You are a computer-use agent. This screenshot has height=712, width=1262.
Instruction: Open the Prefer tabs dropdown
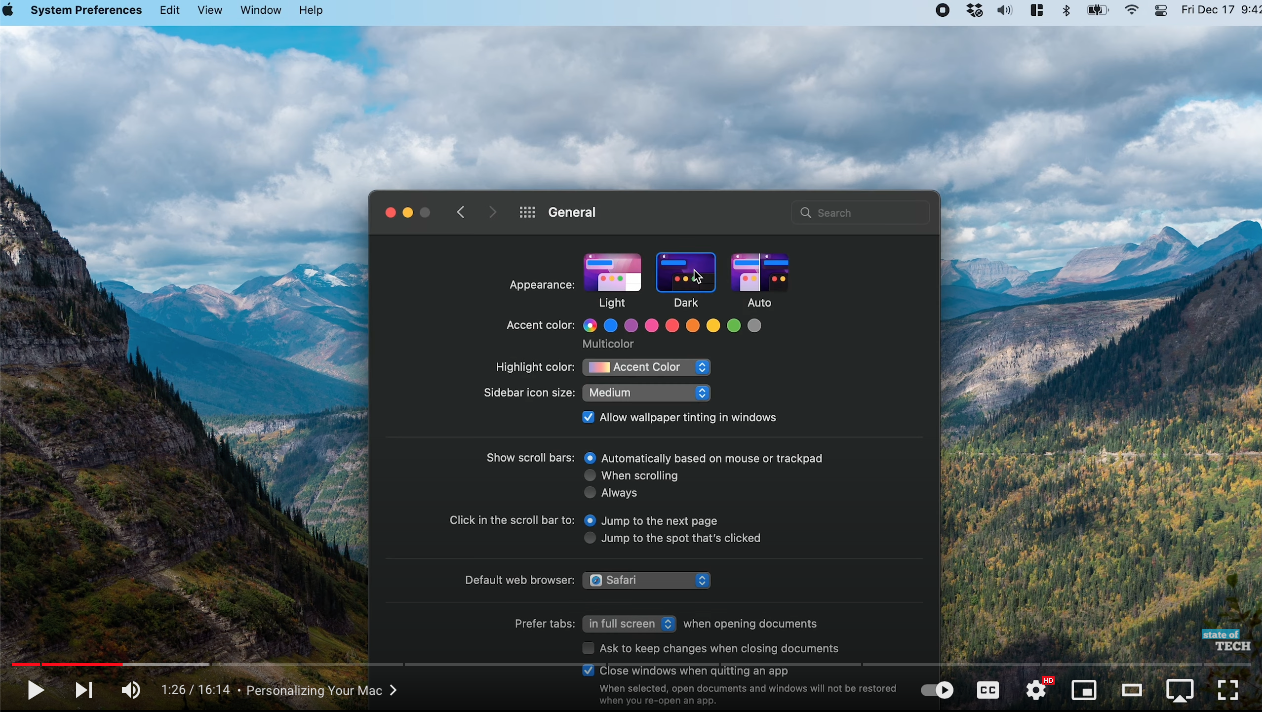coord(629,623)
